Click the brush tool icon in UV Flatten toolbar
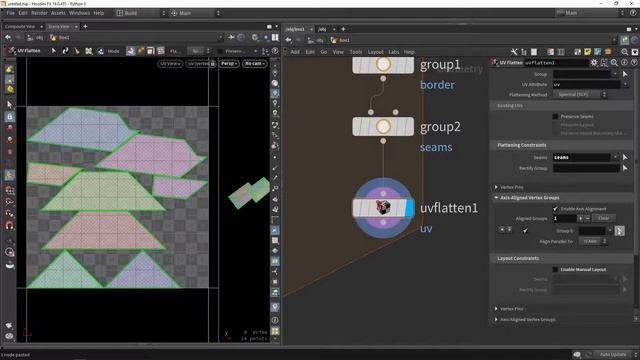Image resolution: width=640 pixels, height=360 pixels. tap(77, 51)
